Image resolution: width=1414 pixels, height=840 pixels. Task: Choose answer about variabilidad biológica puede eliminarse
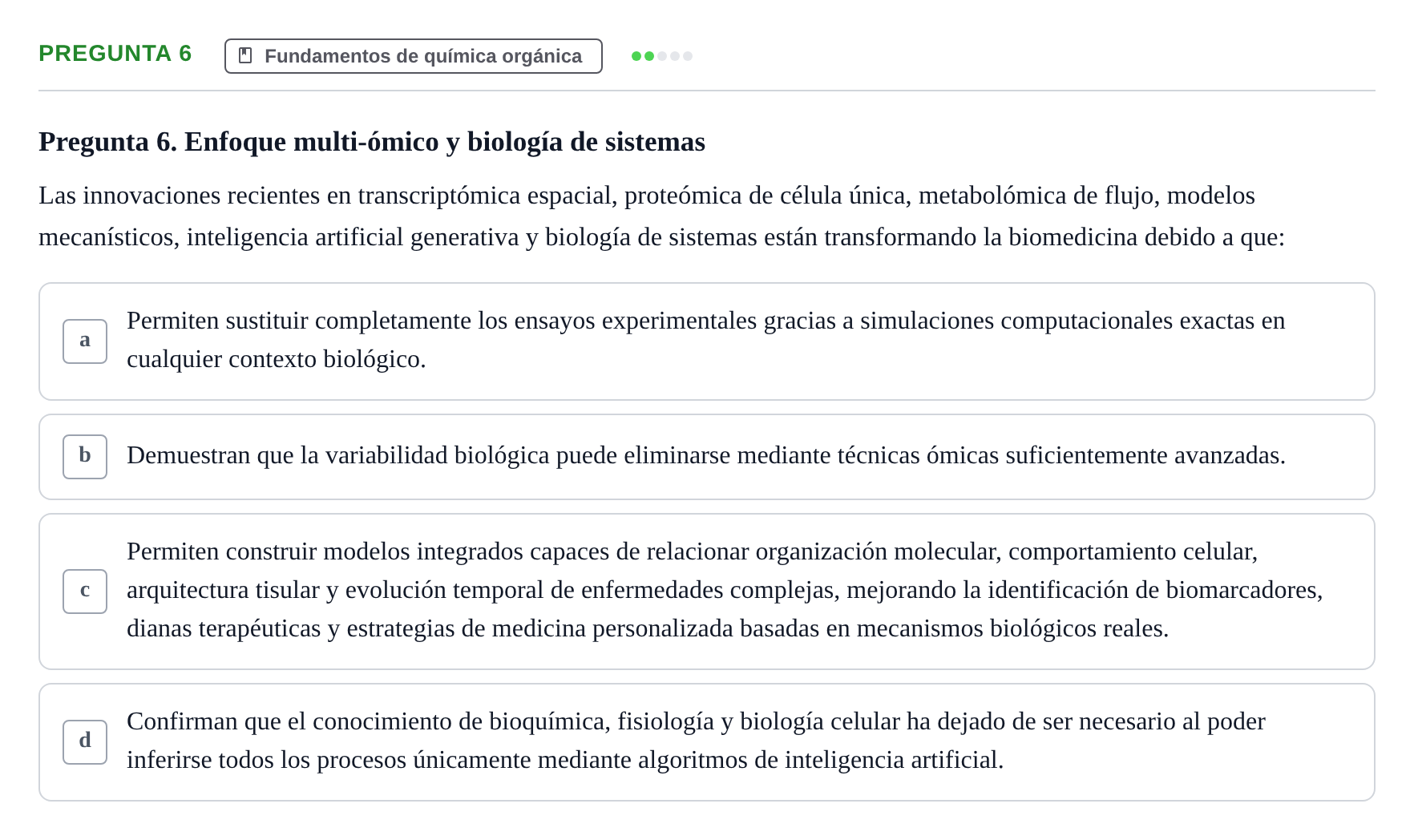point(707,457)
